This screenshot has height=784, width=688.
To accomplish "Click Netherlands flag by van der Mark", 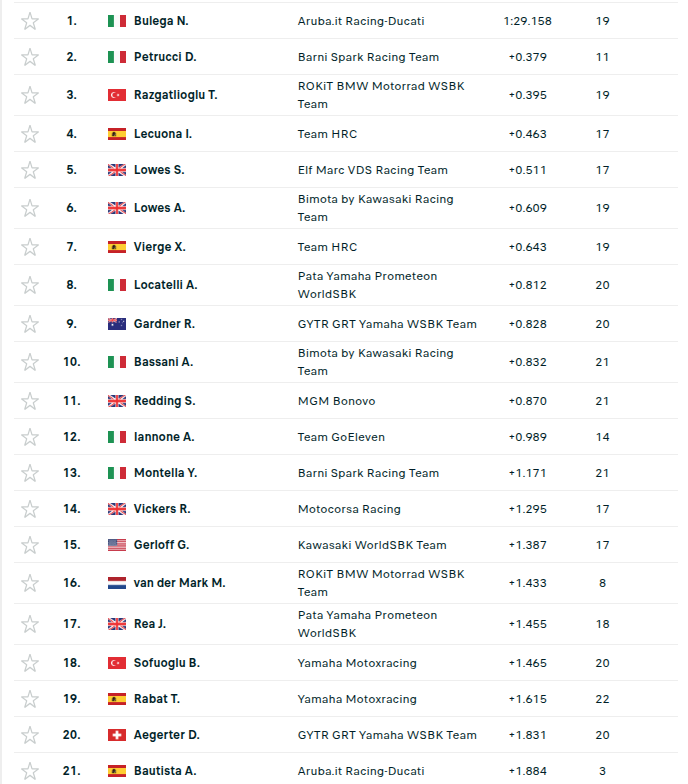I will [x=117, y=583].
